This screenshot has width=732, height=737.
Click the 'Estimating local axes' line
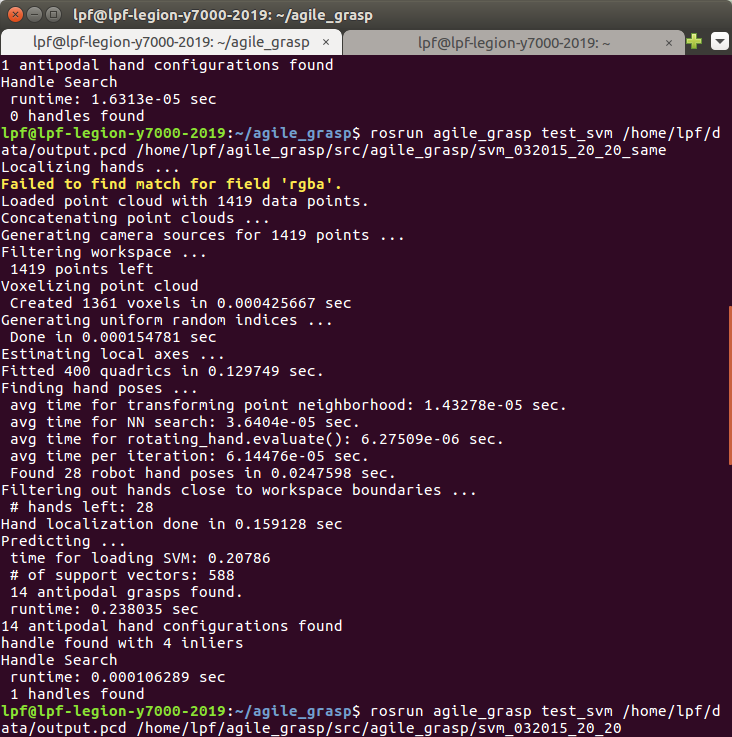coord(113,354)
